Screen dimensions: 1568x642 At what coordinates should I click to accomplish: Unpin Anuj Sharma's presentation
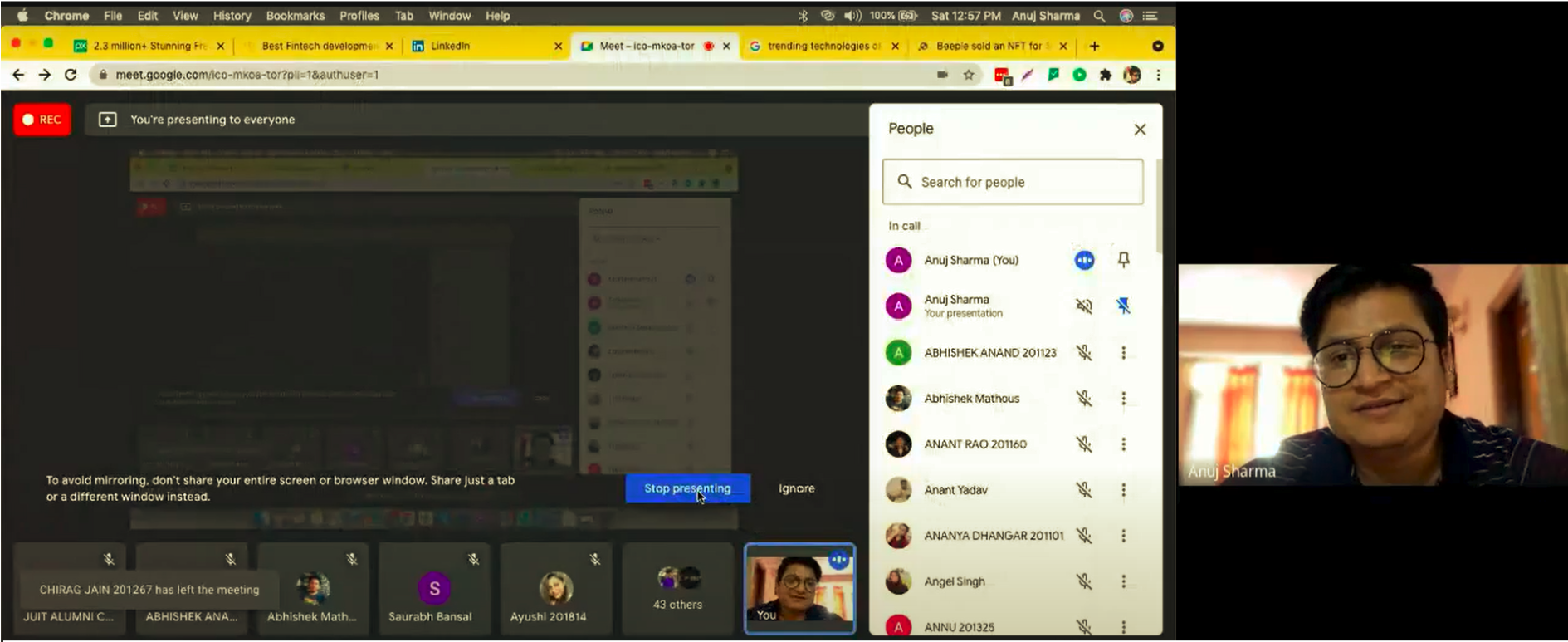click(1123, 306)
